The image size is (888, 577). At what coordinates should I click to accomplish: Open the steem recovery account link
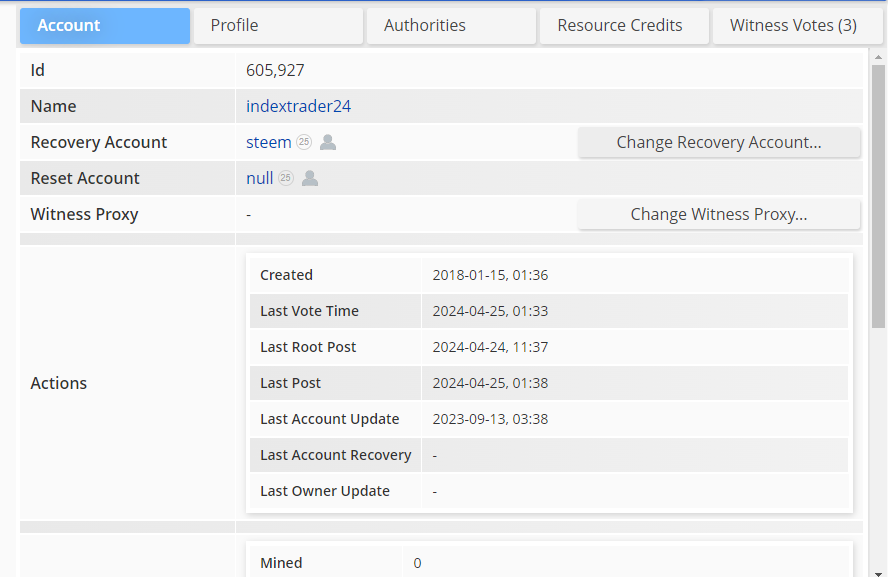tap(268, 142)
